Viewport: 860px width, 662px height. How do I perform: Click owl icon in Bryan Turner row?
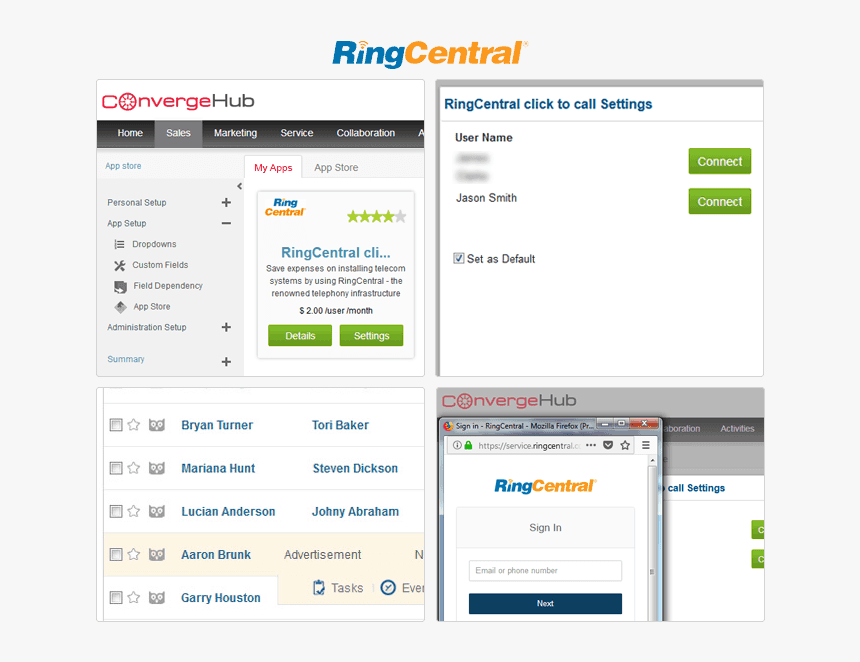pos(157,425)
